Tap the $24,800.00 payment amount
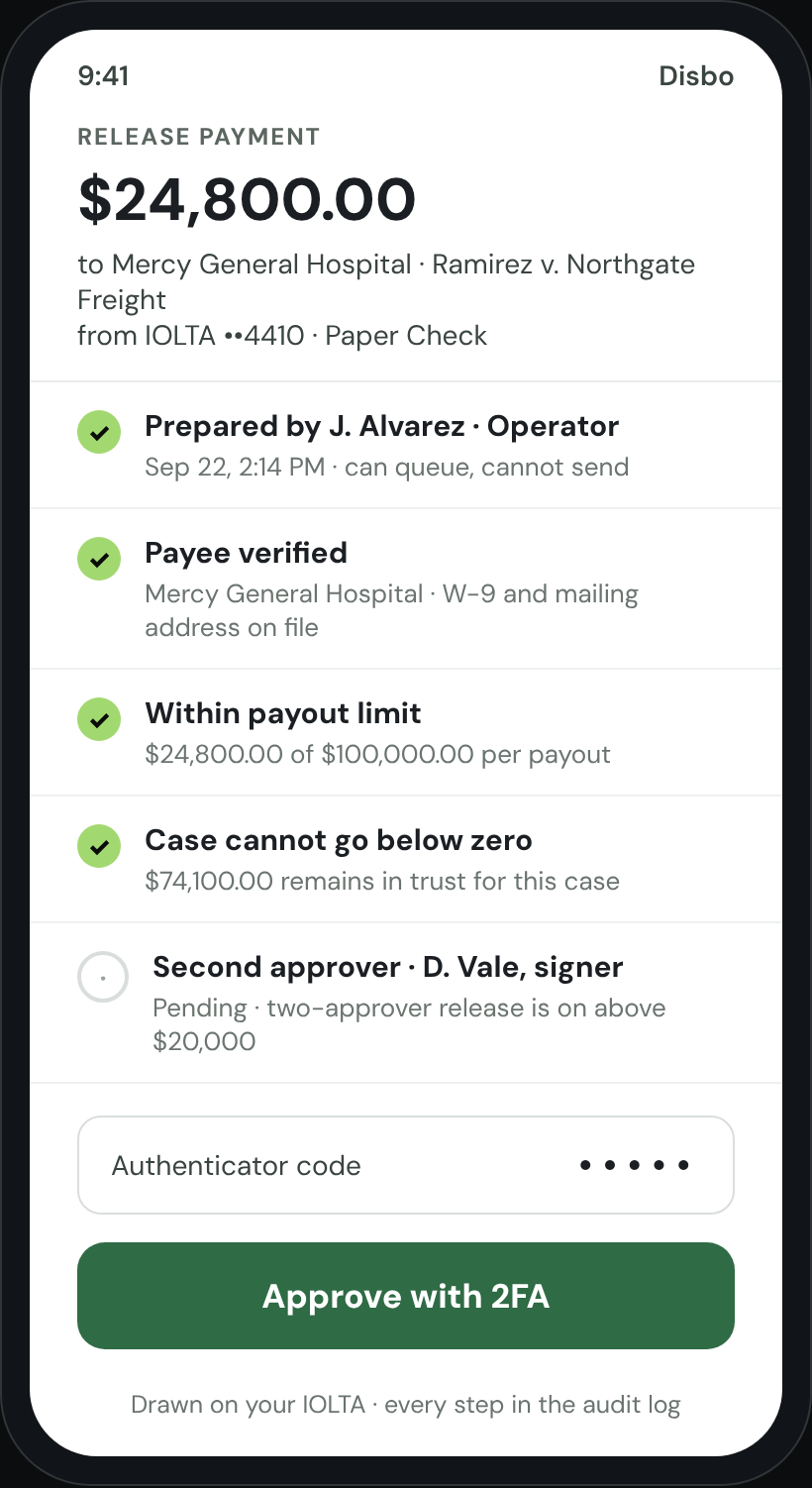Image resolution: width=812 pixels, height=1488 pixels. pos(247,199)
